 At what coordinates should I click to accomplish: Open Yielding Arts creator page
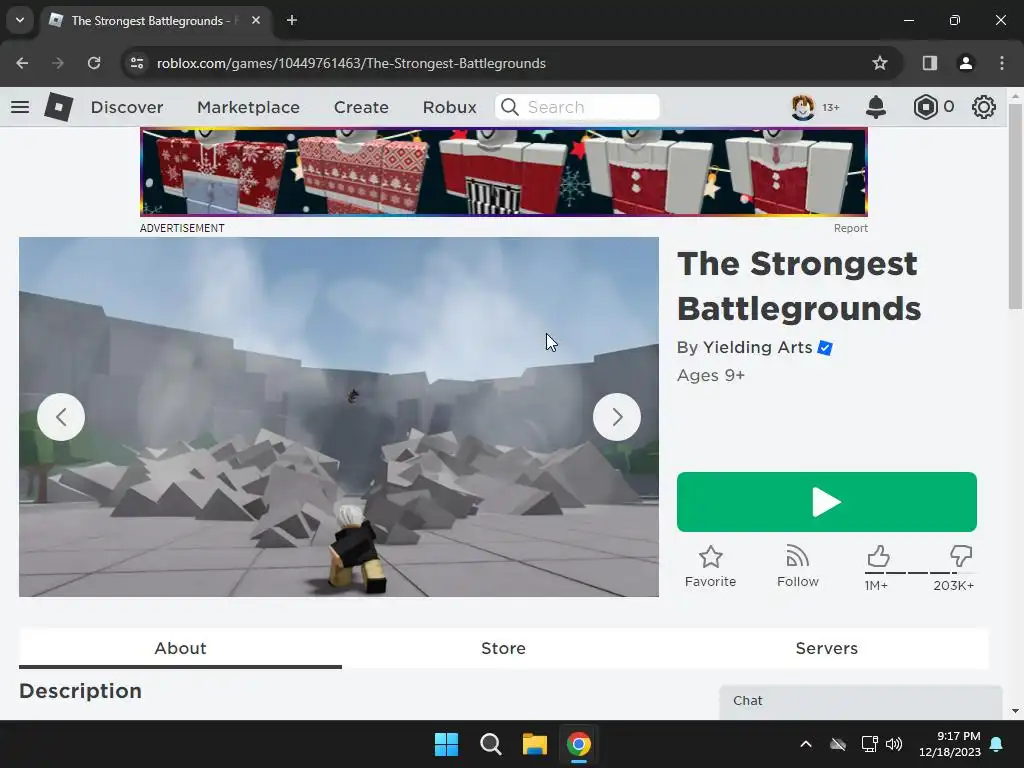point(757,347)
